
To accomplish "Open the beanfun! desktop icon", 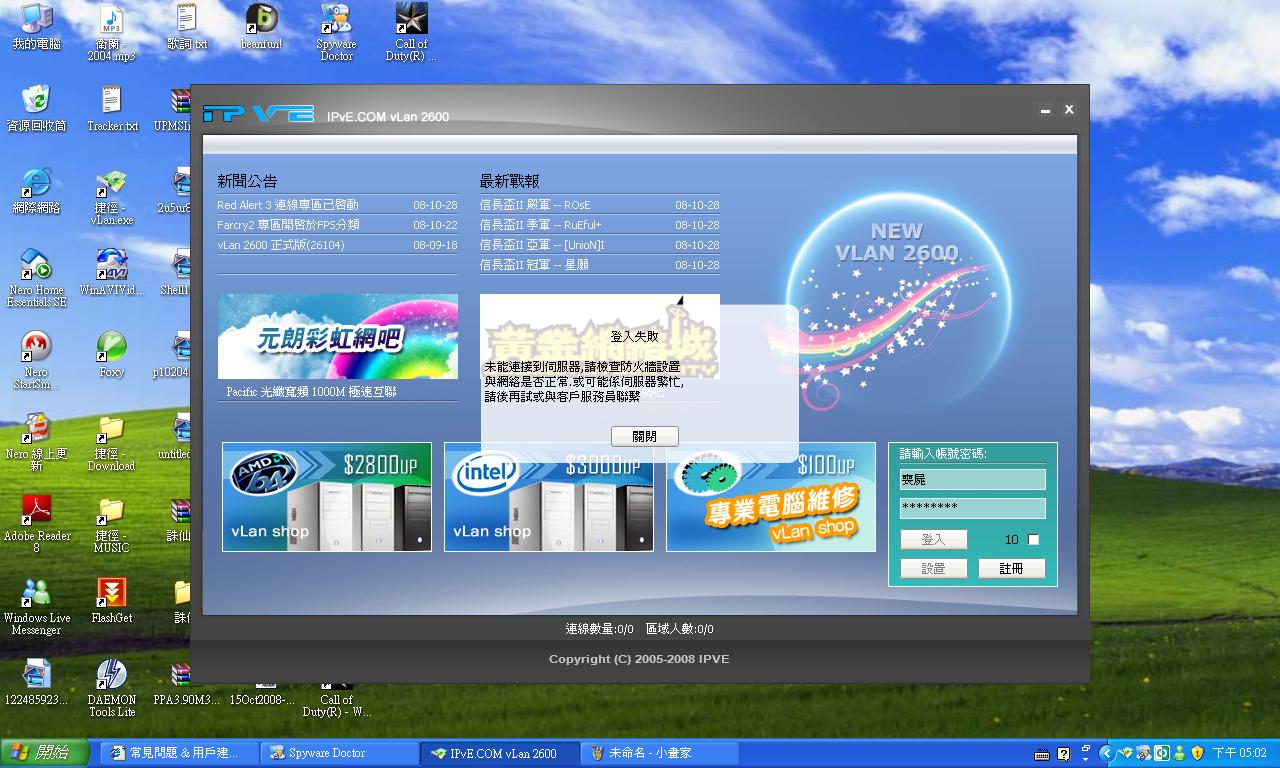I will [260, 20].
